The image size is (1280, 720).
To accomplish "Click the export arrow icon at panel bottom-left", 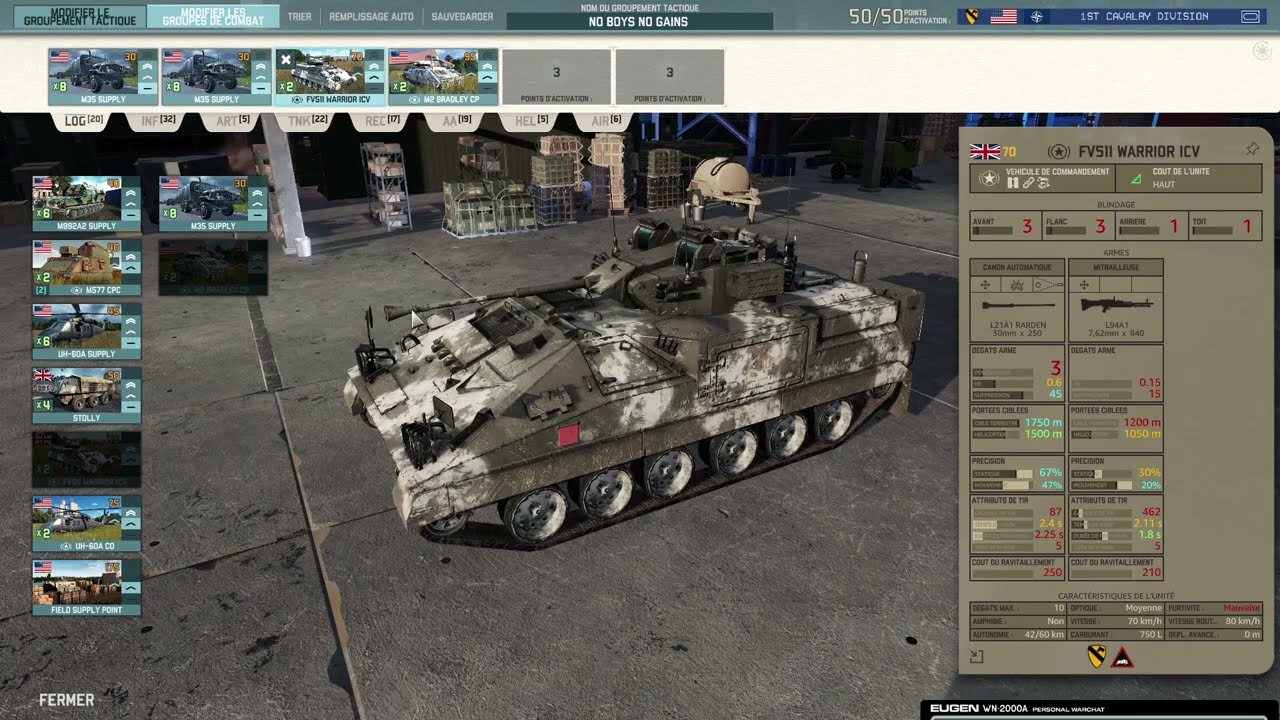I will (977, 657).
